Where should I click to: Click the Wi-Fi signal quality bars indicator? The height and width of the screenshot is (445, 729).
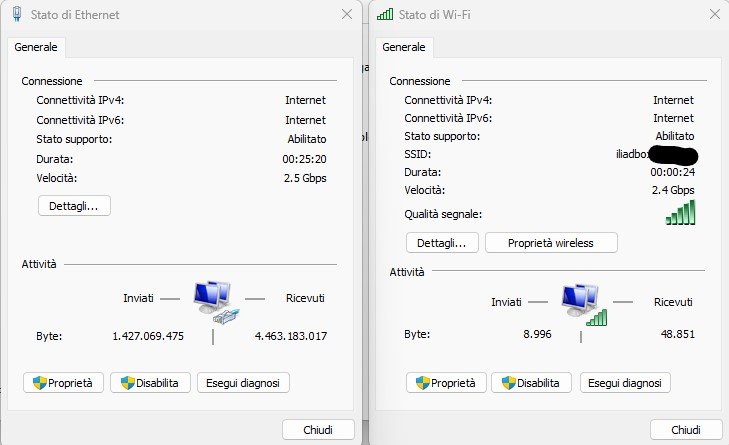(680, 212)
